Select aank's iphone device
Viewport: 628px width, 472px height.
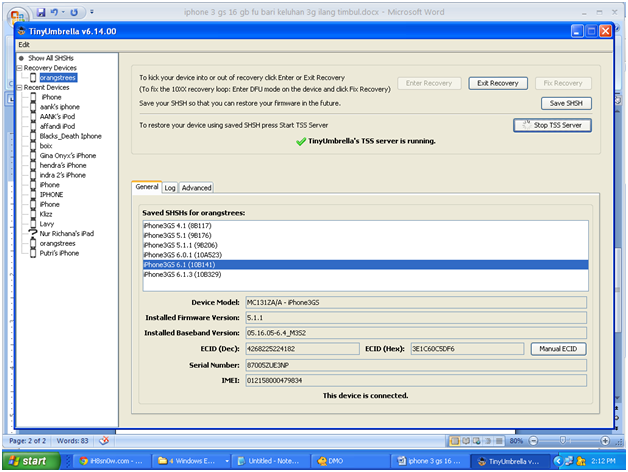pos(60,107)
